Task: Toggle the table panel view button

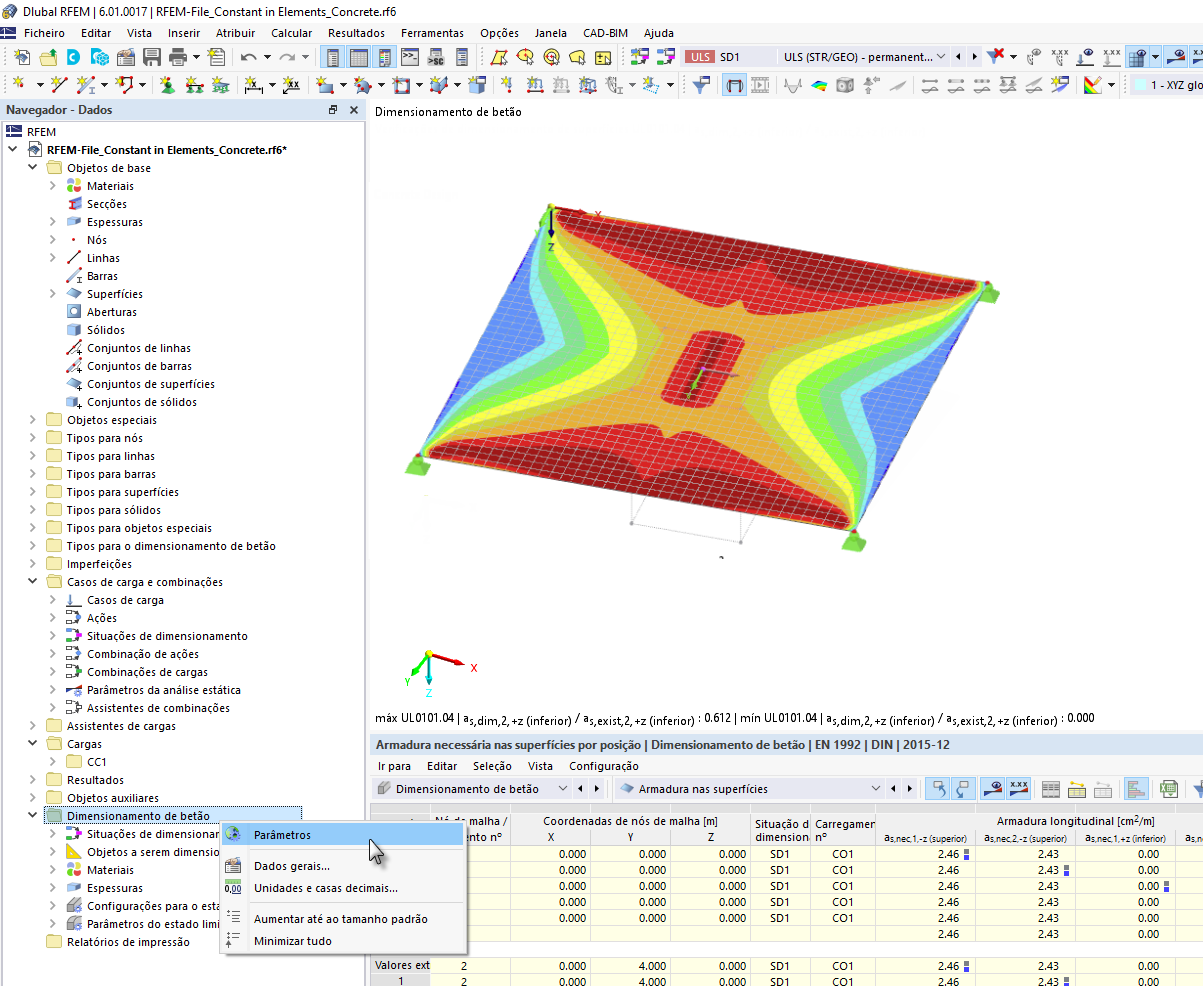Action: coord(359,57)
